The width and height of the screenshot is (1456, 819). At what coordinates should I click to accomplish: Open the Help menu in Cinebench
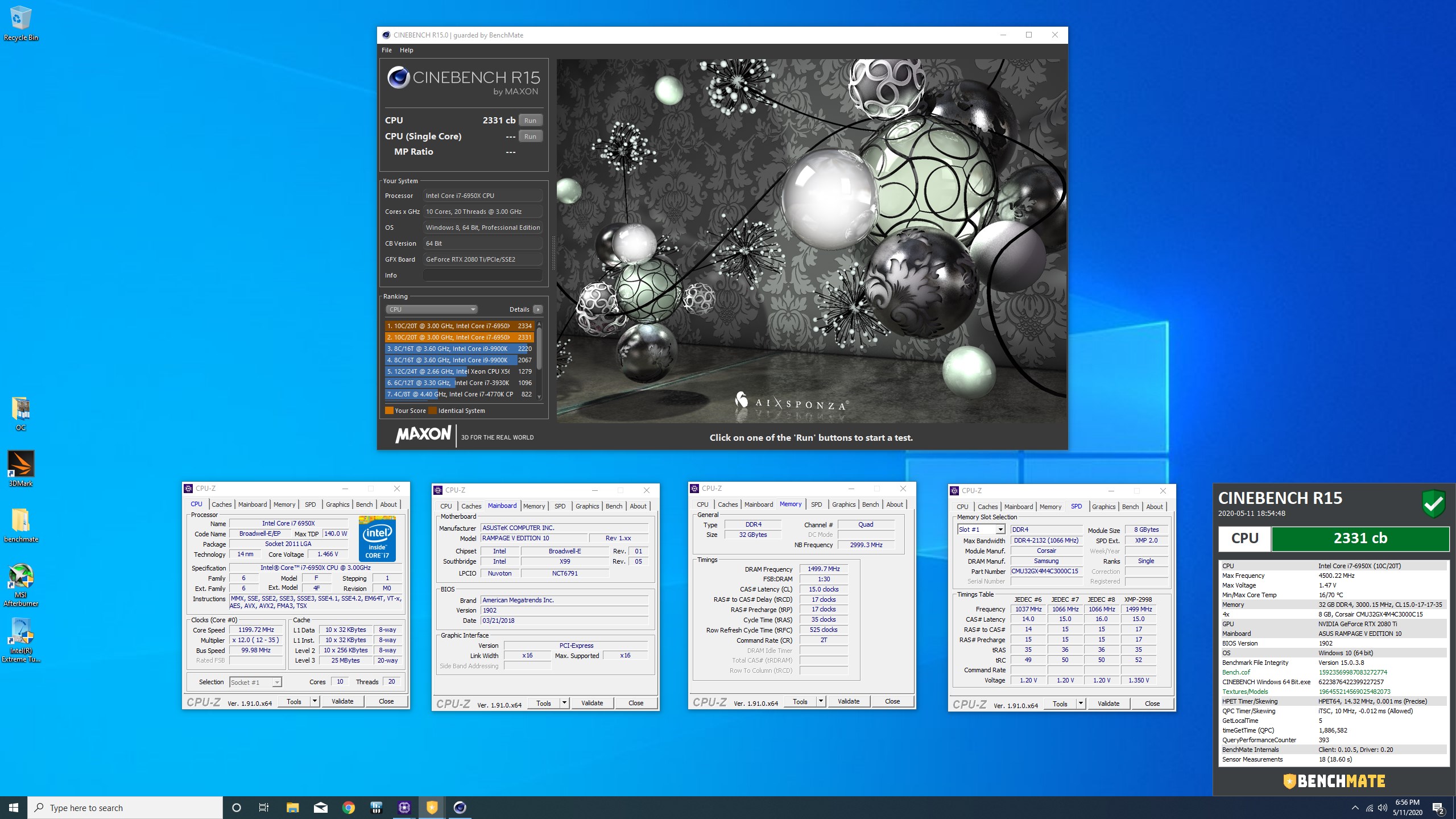click(x=406, y=50)
